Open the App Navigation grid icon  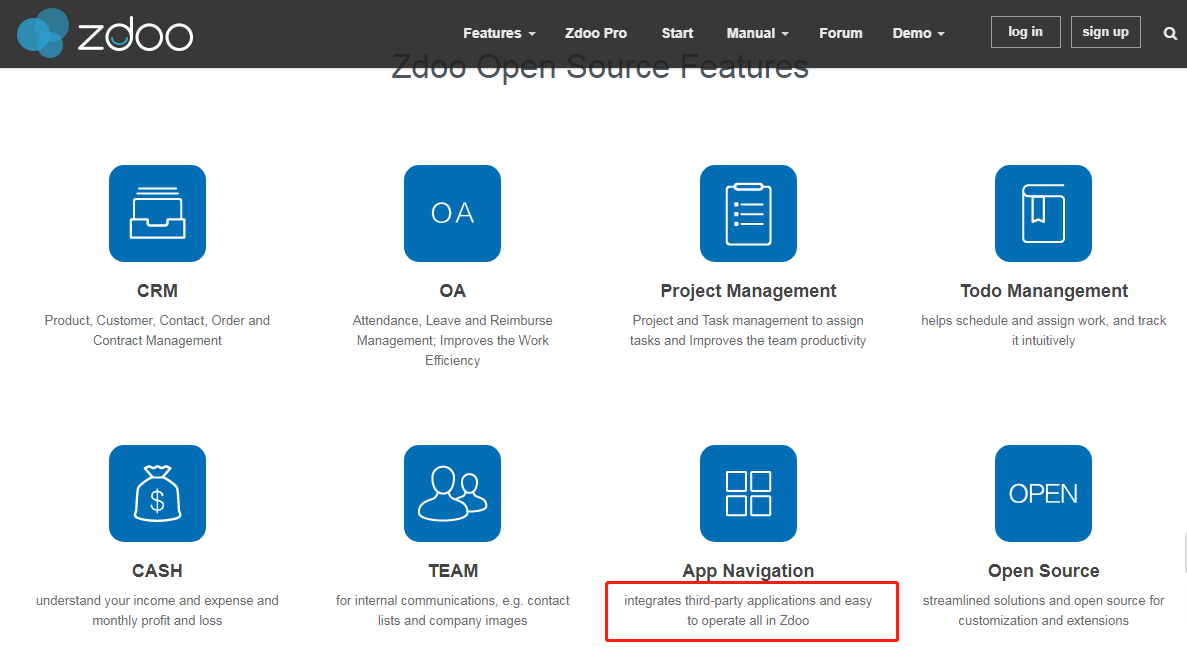pos(748,494)
